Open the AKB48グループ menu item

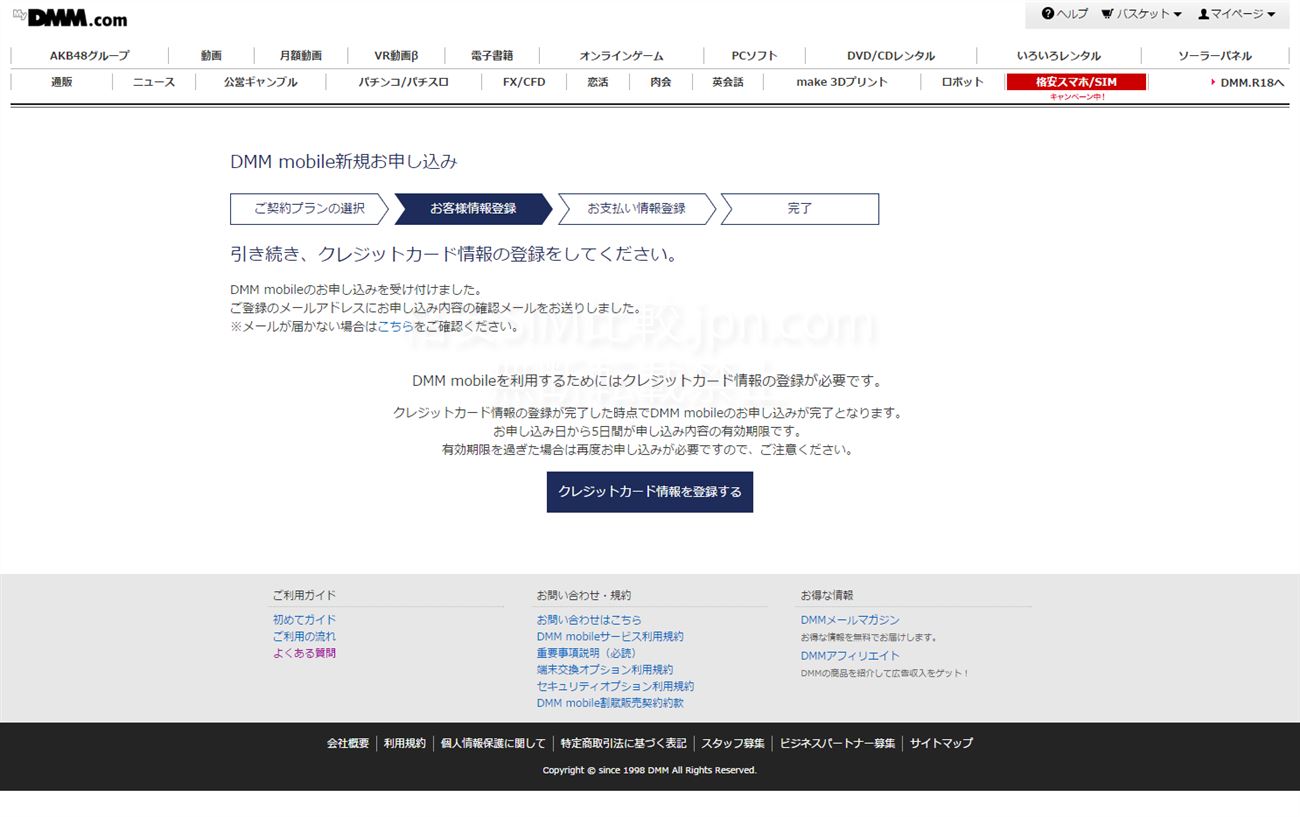[x=90, y=56]
